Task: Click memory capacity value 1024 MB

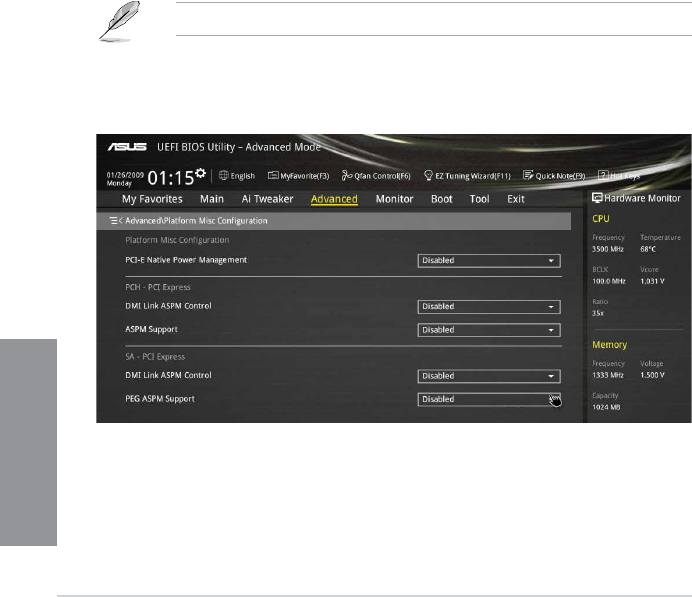Action: [606, 407]
